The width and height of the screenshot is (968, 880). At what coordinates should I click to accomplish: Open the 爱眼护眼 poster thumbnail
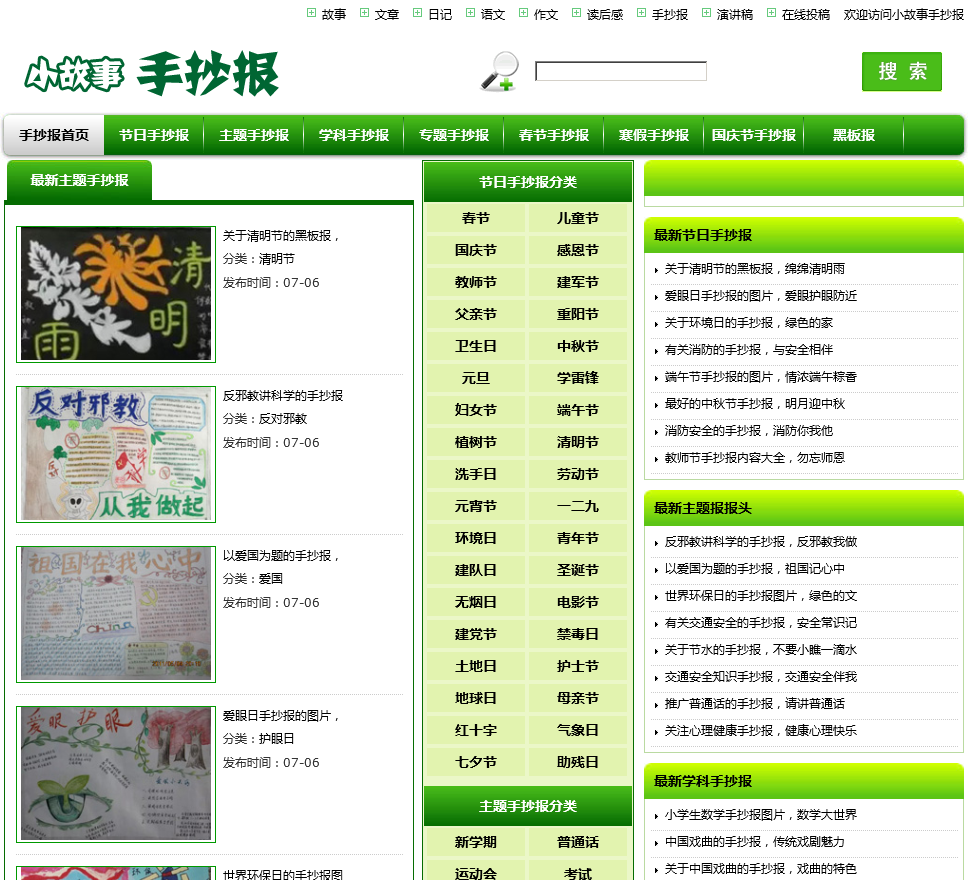pos(116,774)
